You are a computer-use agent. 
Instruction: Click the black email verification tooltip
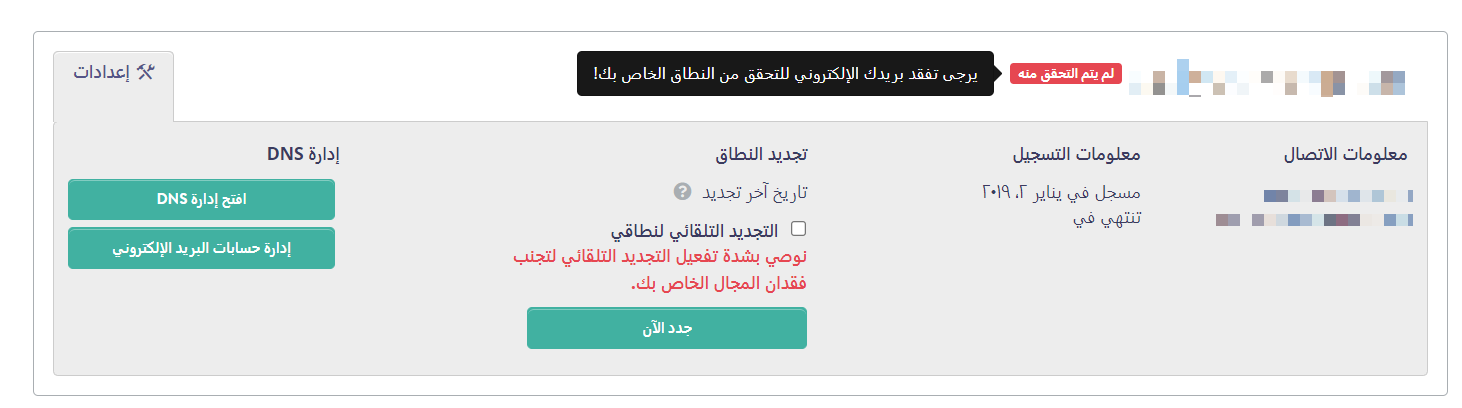coord(785,74)
